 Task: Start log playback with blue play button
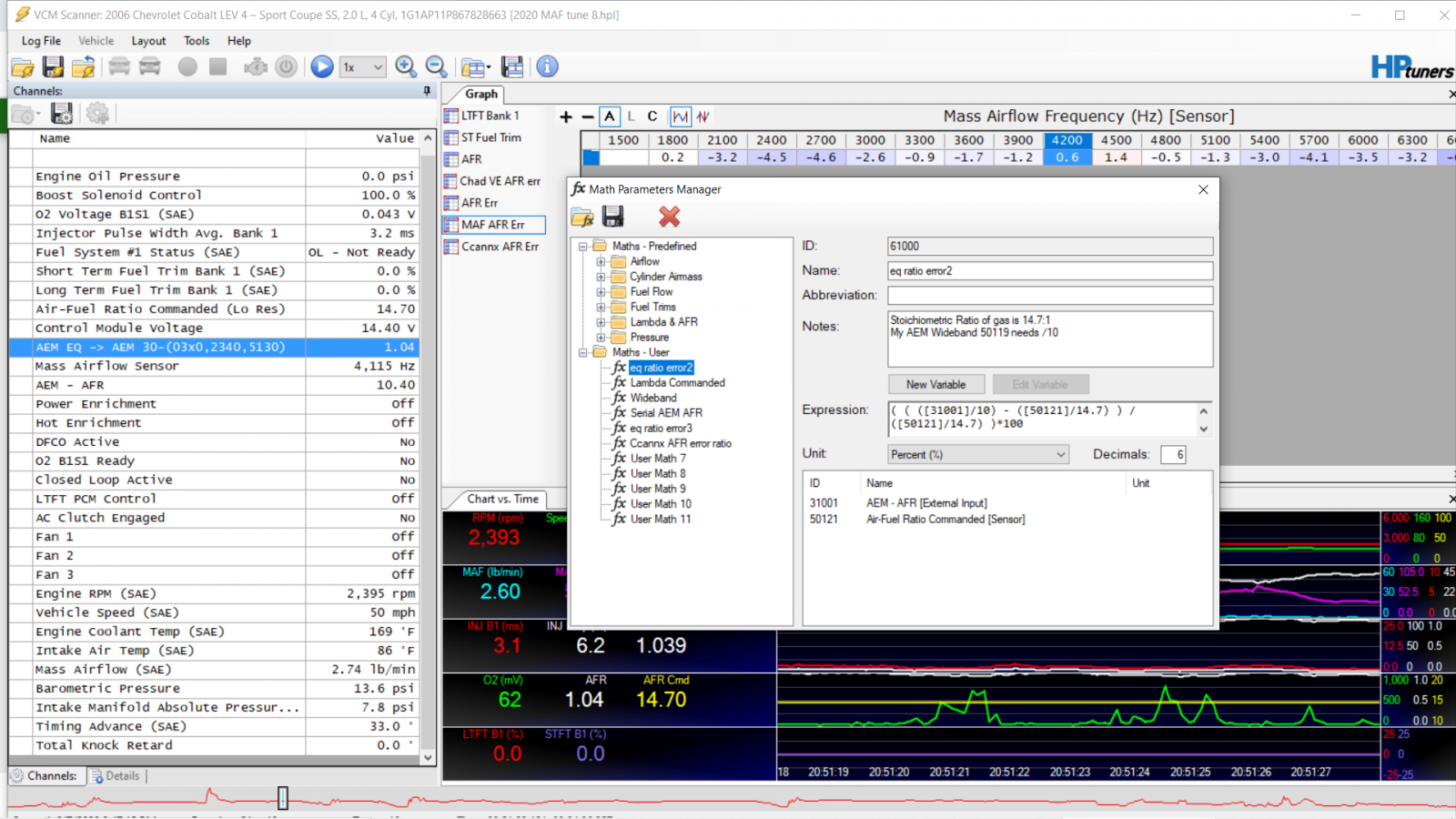pos(322,66)
